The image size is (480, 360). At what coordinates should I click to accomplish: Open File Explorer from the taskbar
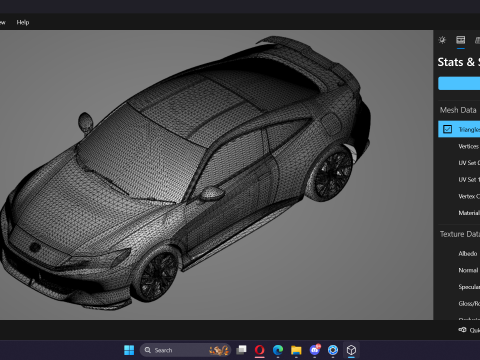coord(296,350)
